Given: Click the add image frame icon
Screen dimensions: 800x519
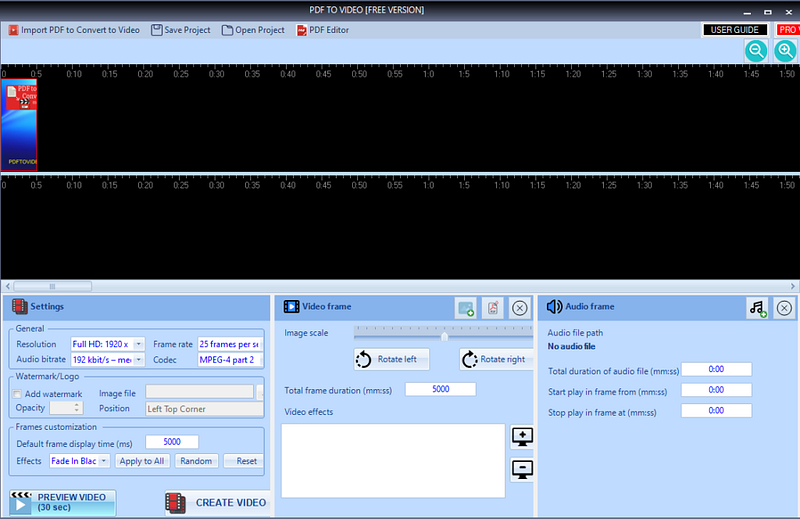Looking at the screenshot, I should tap(466, 308).
